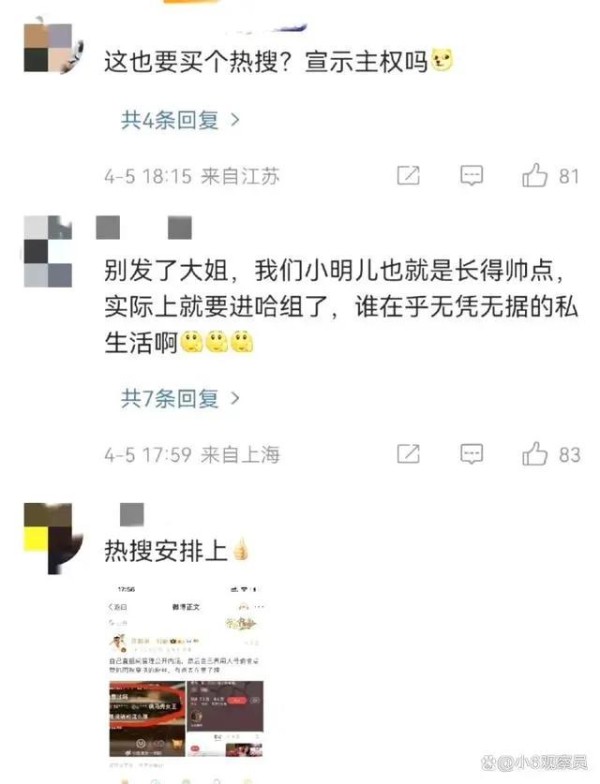The height and width of the screenshot is (784, 600).
Task: Open the second commenter's pixelated avatar
Action: point(48,252)
